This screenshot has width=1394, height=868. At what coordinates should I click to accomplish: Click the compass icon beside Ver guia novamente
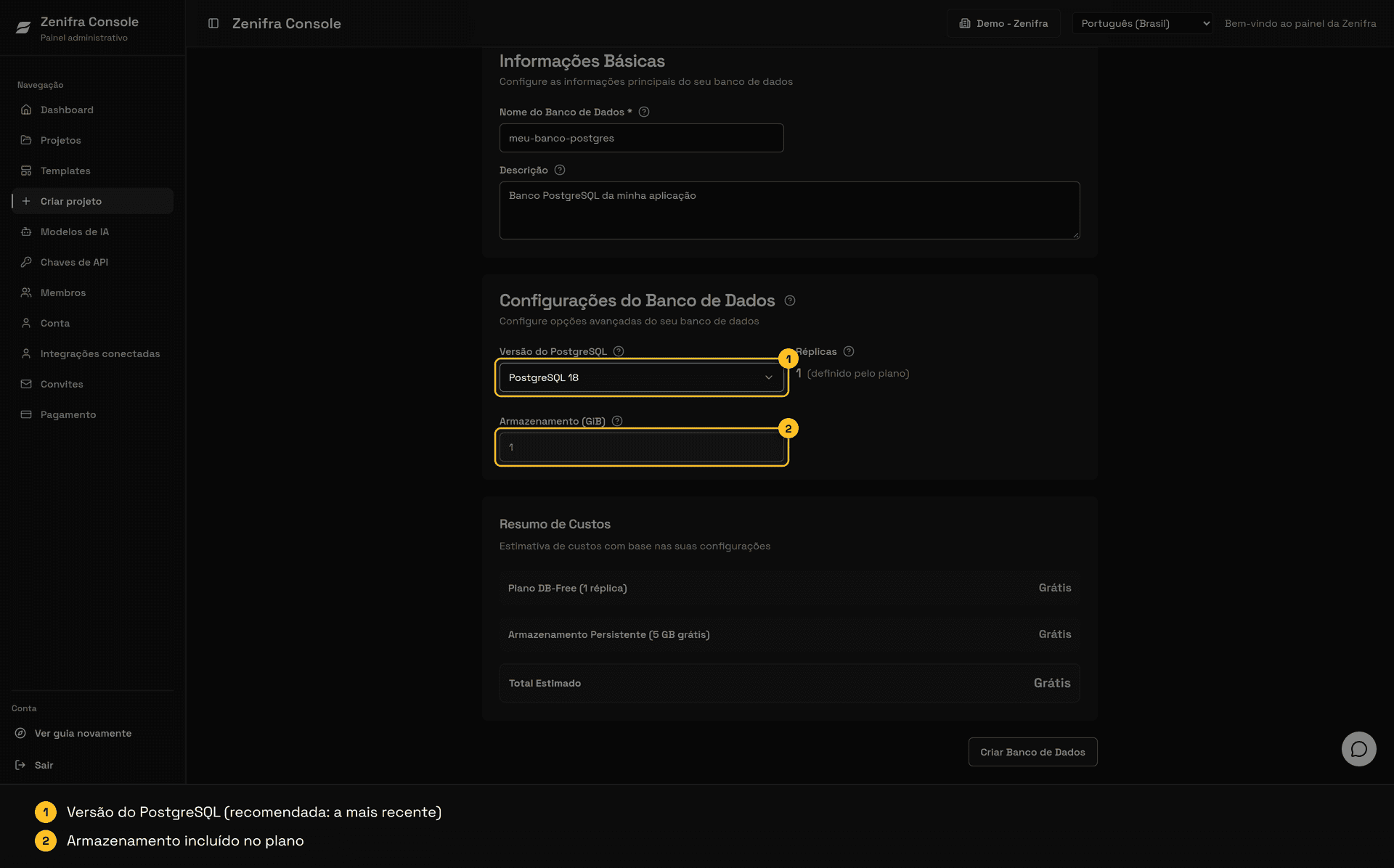point(20,733)
